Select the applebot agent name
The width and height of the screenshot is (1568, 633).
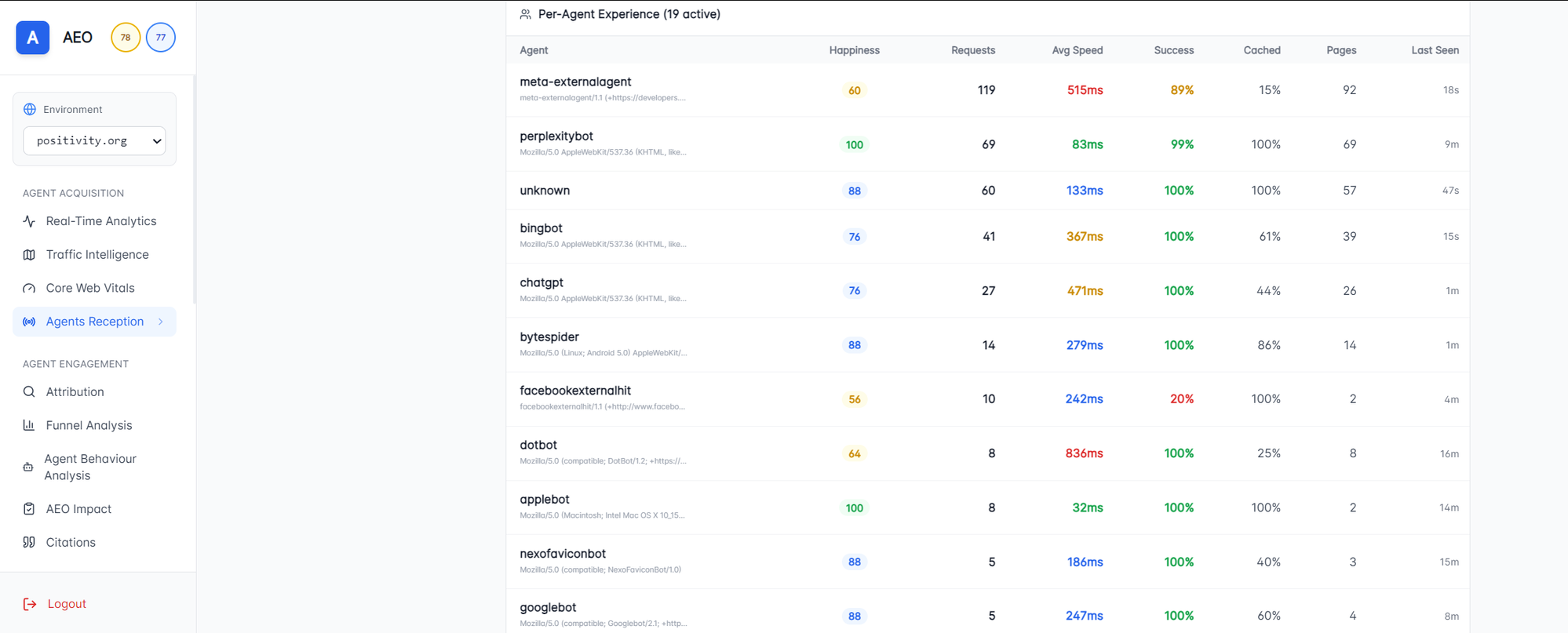pyautogui.click(x=545, y=499)
